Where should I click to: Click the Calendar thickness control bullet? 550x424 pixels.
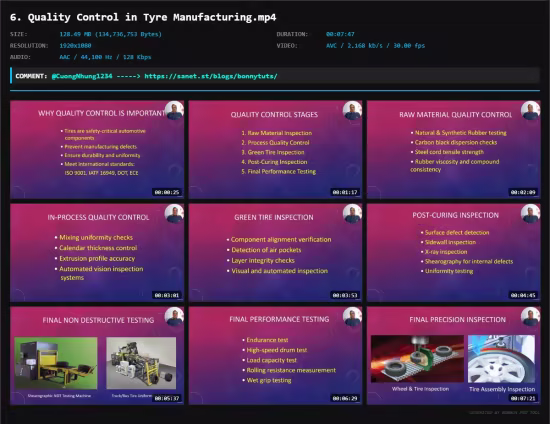click(x=96, y=248)
